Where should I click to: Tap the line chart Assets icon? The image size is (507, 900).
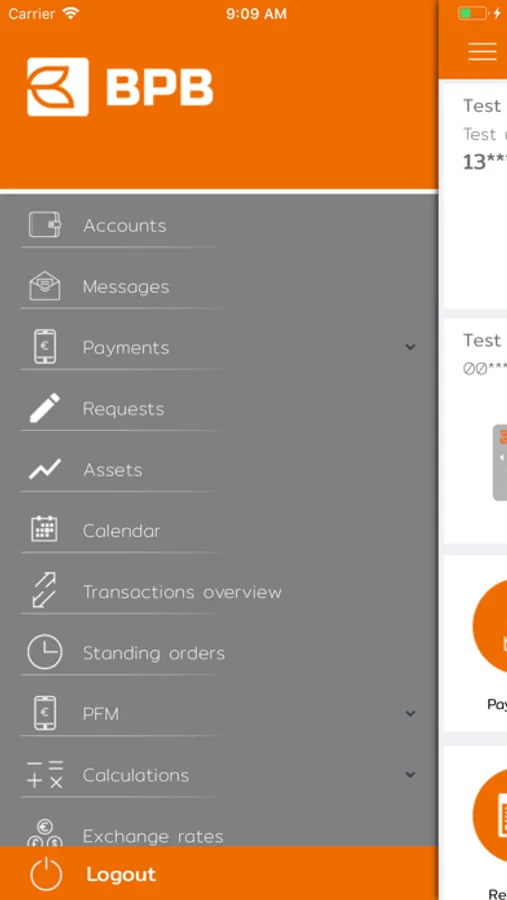tap(45, 470)
